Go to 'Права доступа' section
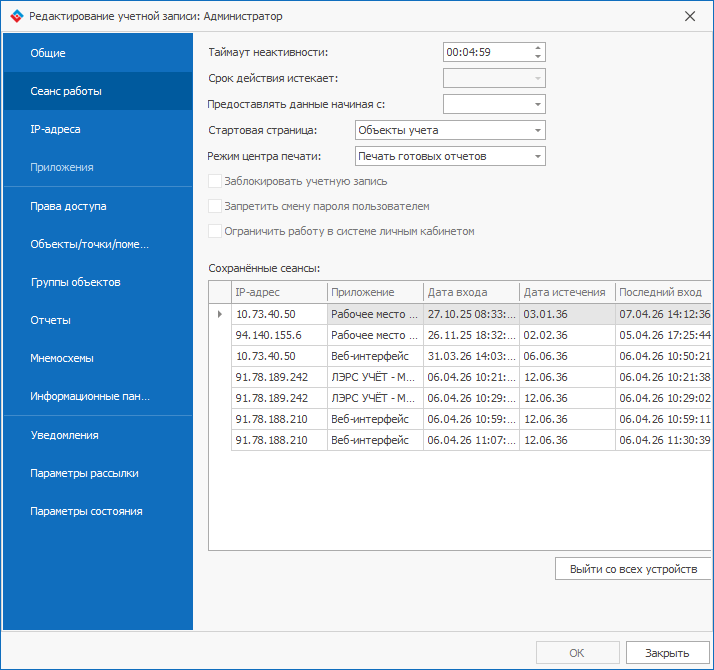Image resolution: width=714 pixels, height=670 pixels. click(68, 206)
